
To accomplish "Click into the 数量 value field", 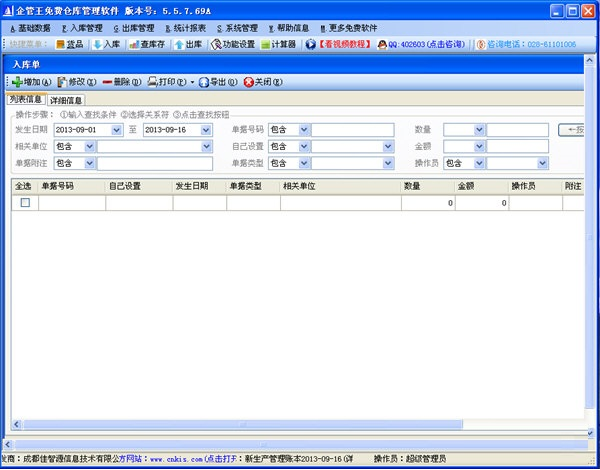I will pyautogui.click(x=517, y=130).
